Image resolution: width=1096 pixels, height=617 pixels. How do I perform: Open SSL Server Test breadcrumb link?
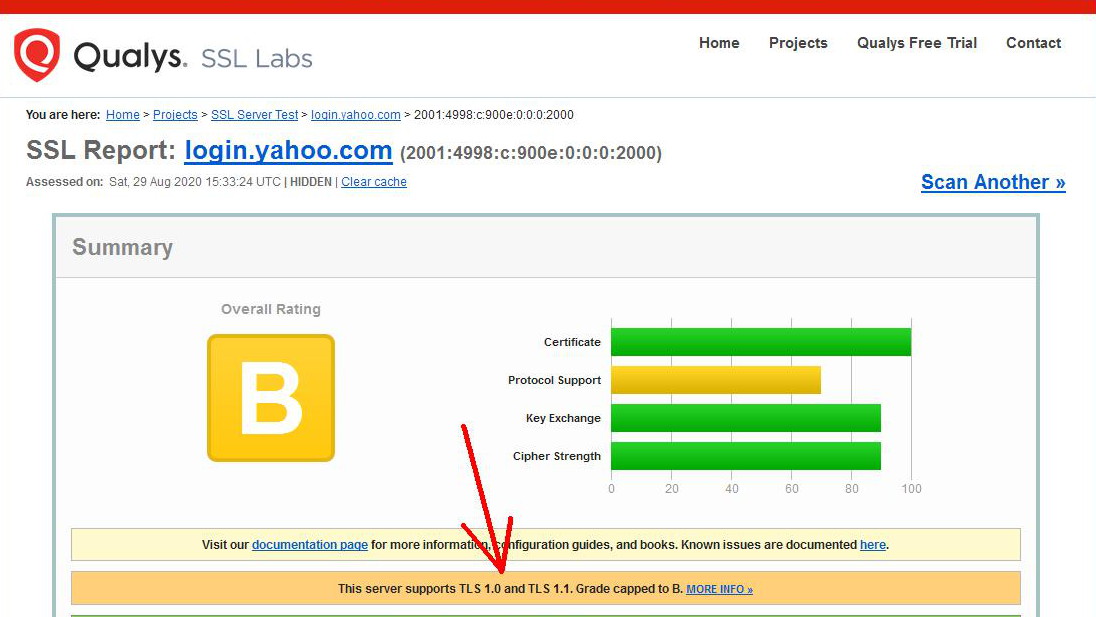coord(254,115)
